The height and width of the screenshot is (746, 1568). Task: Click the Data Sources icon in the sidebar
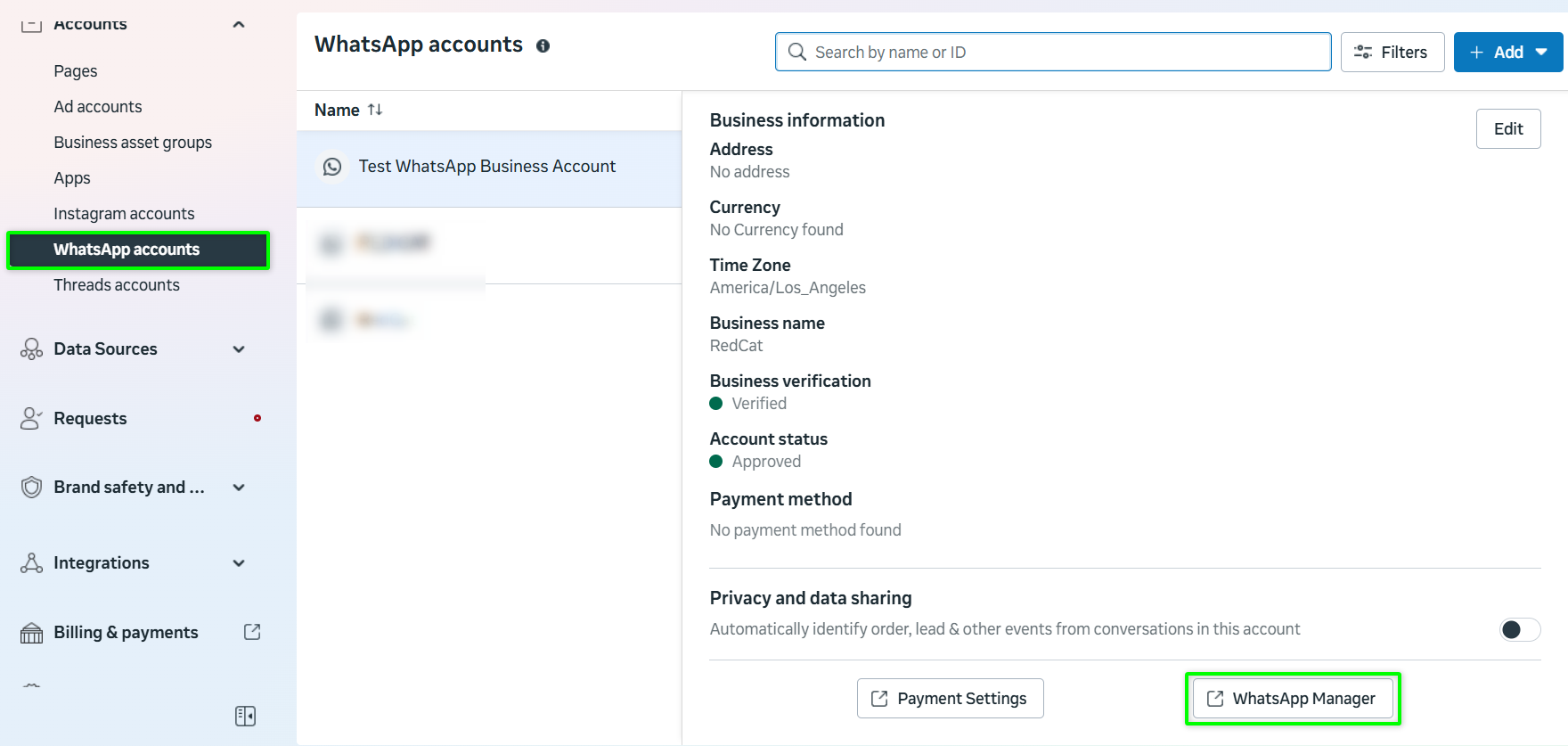point(31,349)
